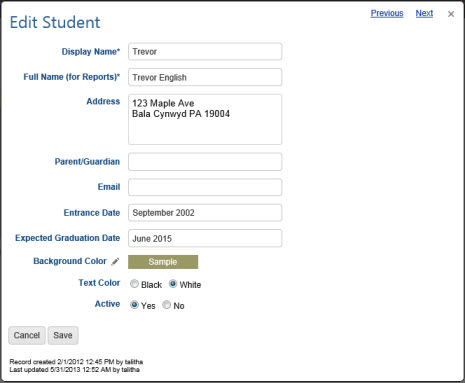Click the Background Color label
Screen dimensions: 465x383
pos(70,261)
